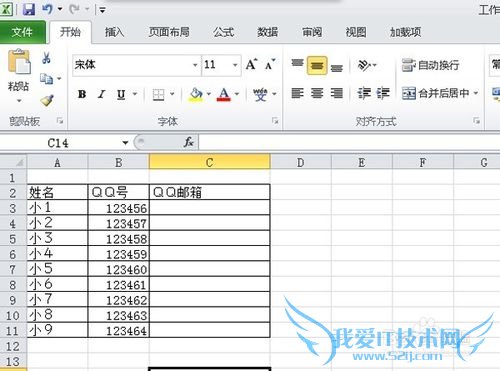Click the Format Painter brush icon

pyautogui.click(x=47, y=100)
